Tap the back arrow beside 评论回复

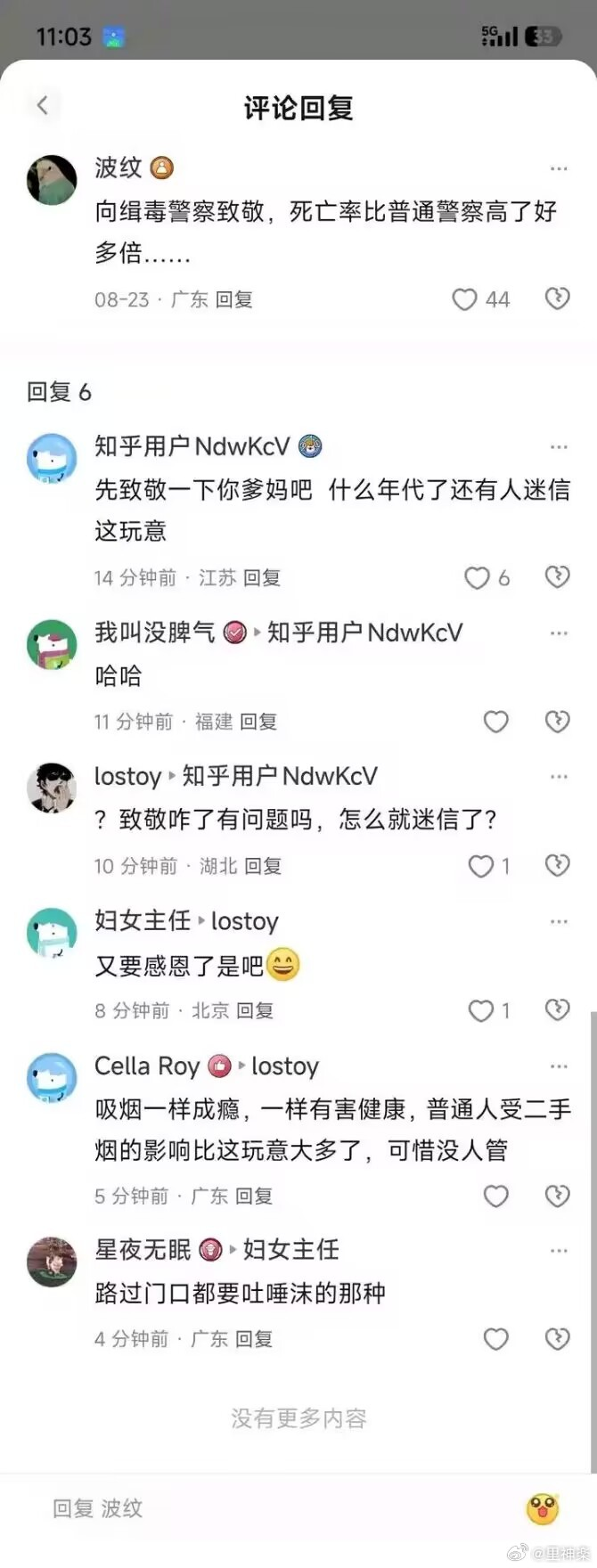(x=42, y=106)
